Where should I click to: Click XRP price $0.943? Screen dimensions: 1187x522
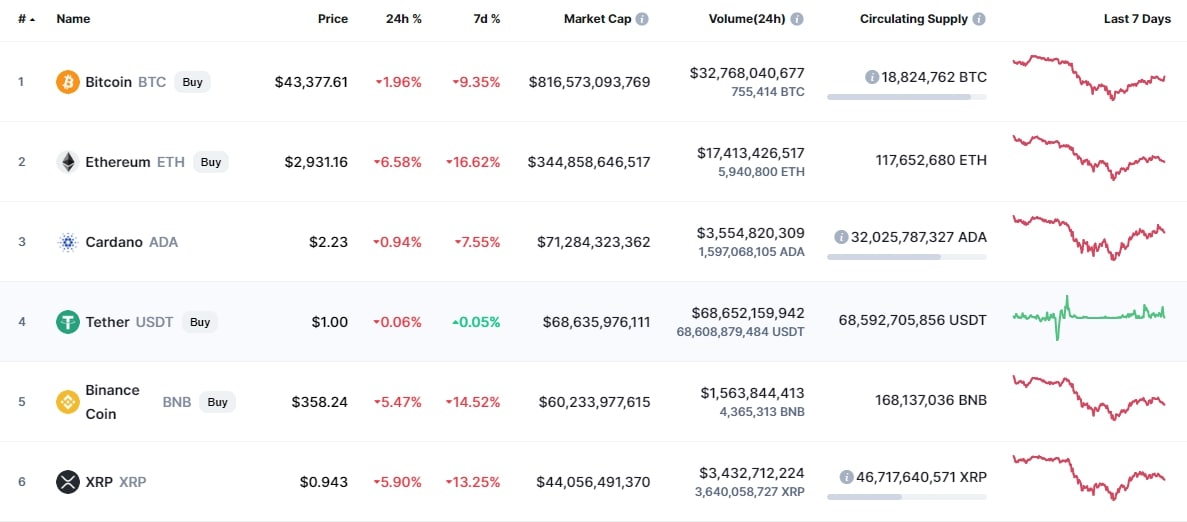point(323,482)
